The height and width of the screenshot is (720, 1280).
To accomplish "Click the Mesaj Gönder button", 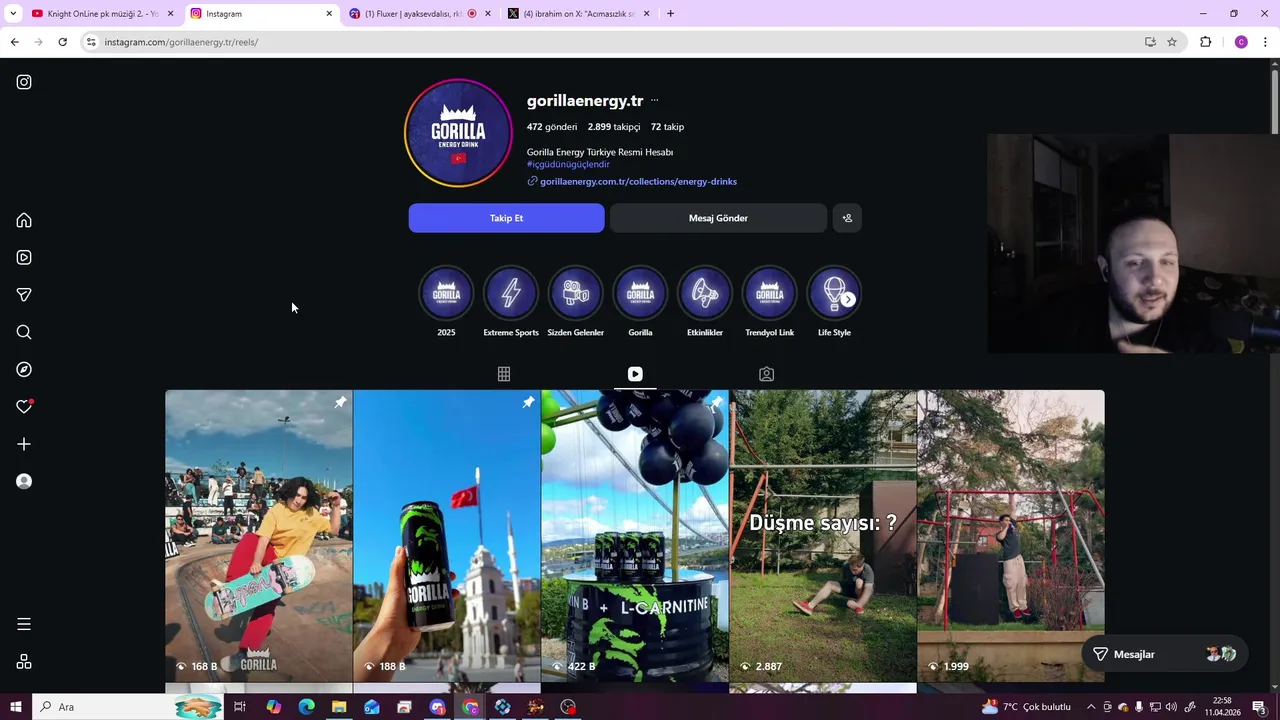I will point(718,218).
